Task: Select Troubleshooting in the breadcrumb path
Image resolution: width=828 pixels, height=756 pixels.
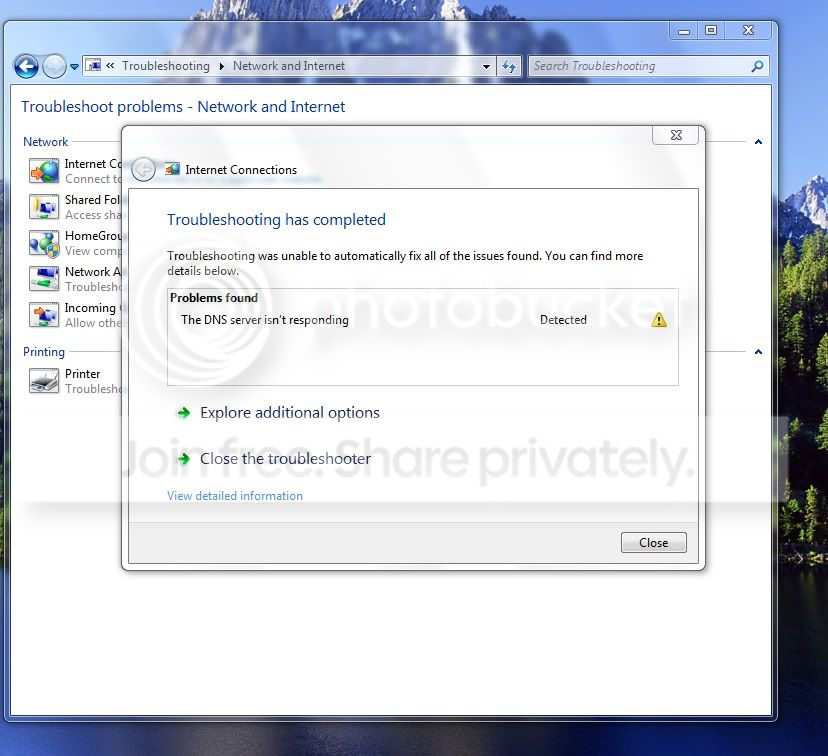Action: (166, 66)
